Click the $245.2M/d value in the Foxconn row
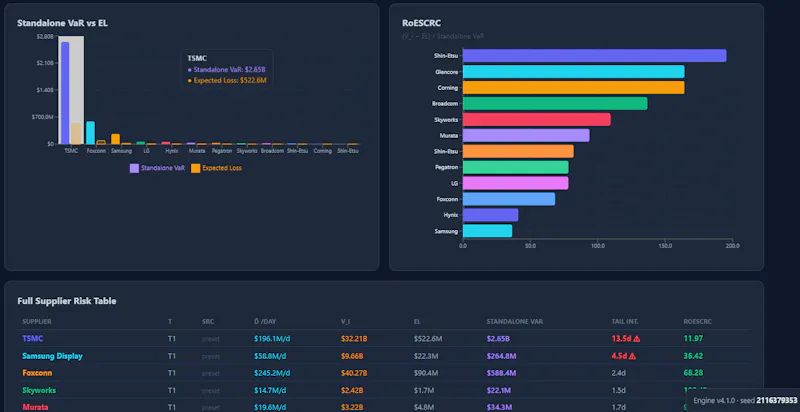 (273, 373)
